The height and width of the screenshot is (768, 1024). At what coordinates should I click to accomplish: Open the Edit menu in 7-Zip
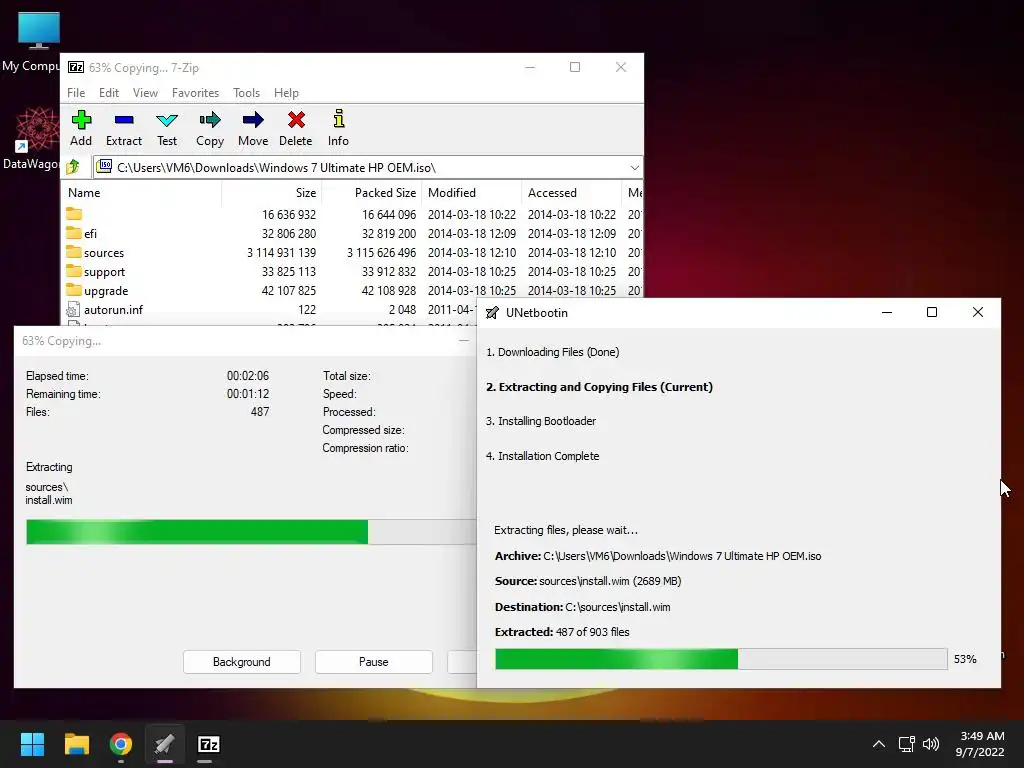(109, 93)
